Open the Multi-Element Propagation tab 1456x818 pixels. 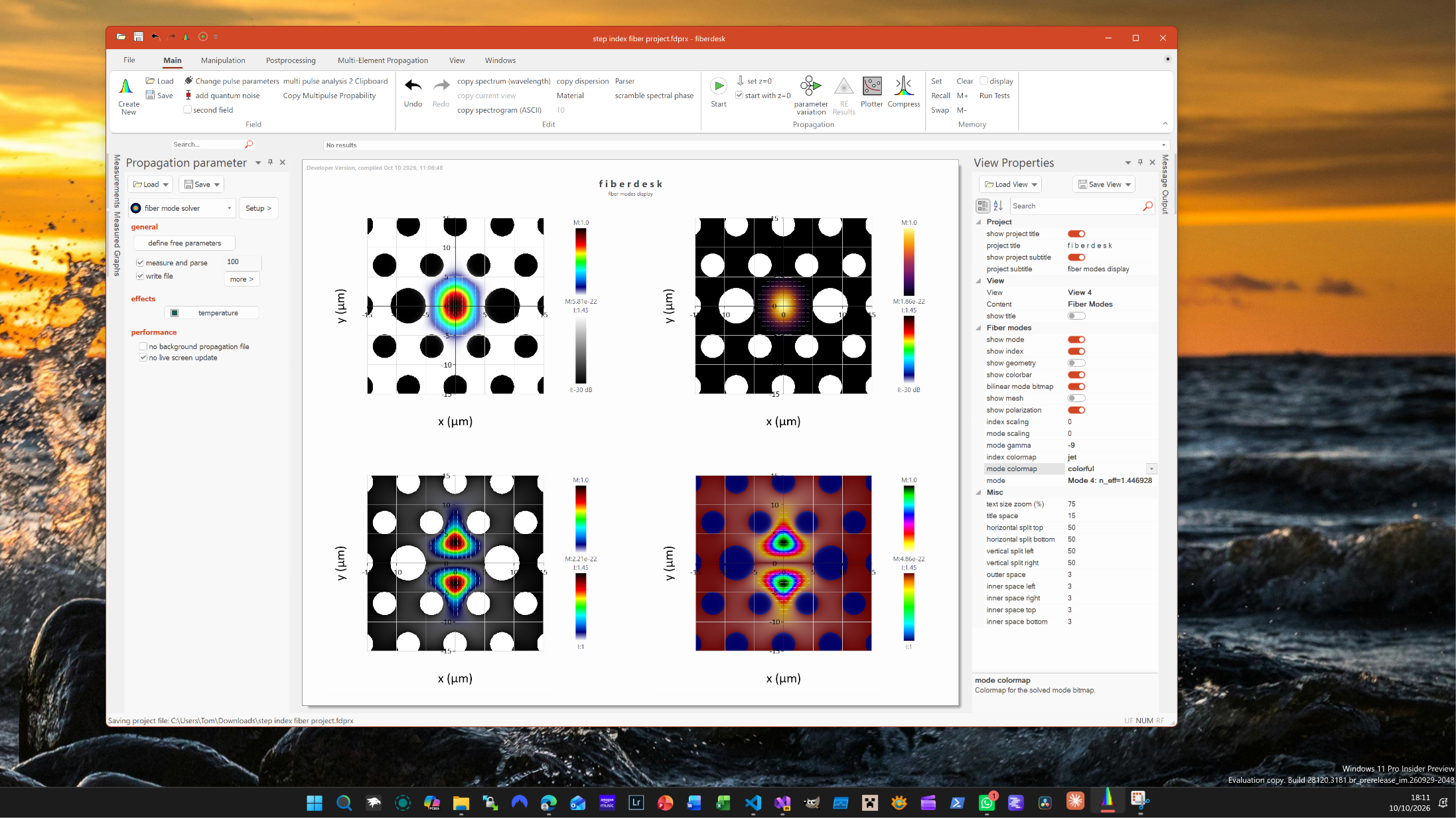(382, 60)
